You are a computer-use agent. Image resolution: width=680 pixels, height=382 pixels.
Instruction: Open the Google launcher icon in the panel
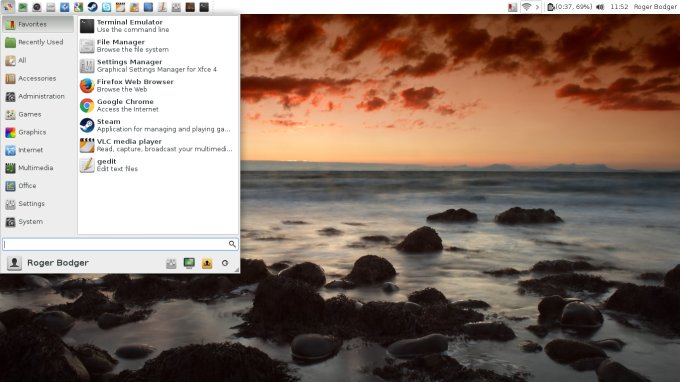click(78, 7)
